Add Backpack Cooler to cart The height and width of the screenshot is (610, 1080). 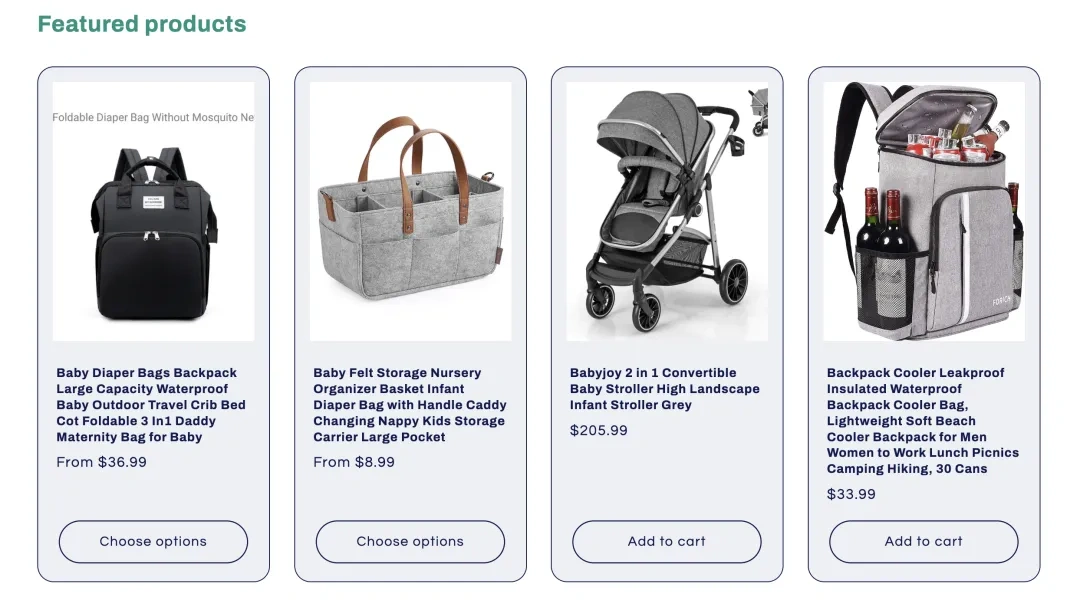(923, 542)
